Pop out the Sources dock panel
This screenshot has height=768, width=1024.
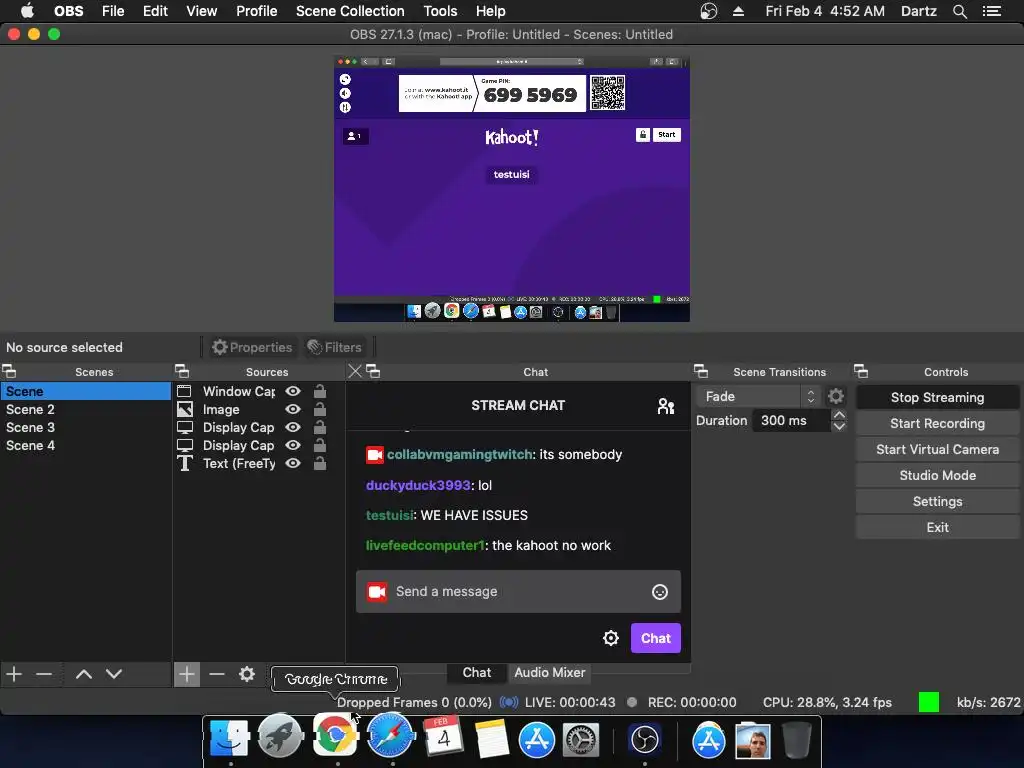click(x=182, y=372)
